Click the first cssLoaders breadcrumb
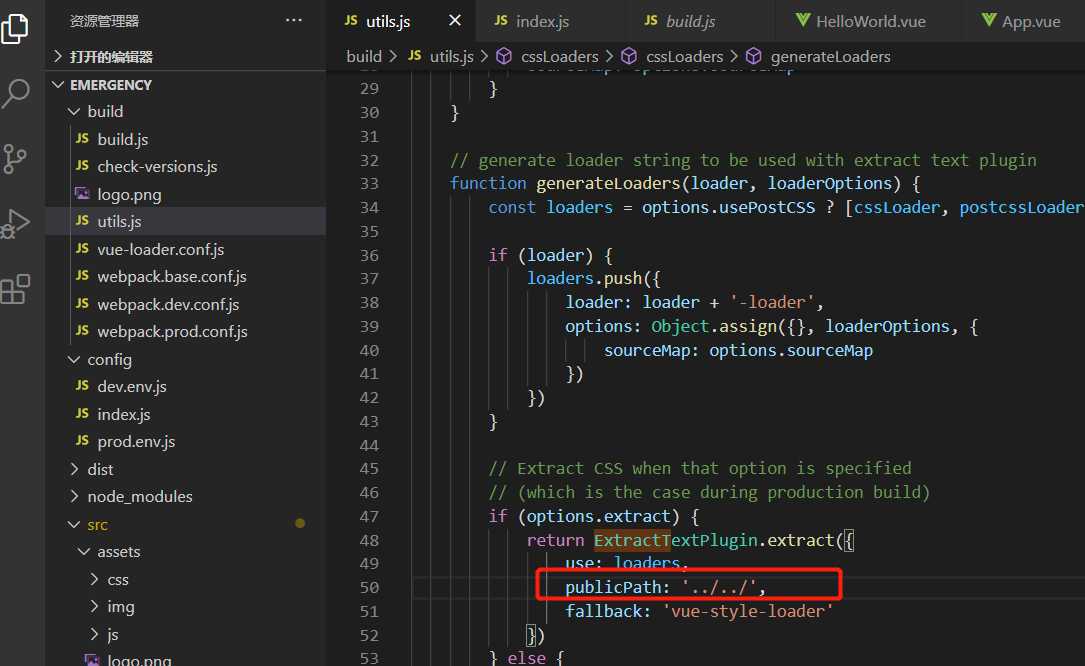 [547, 57]
